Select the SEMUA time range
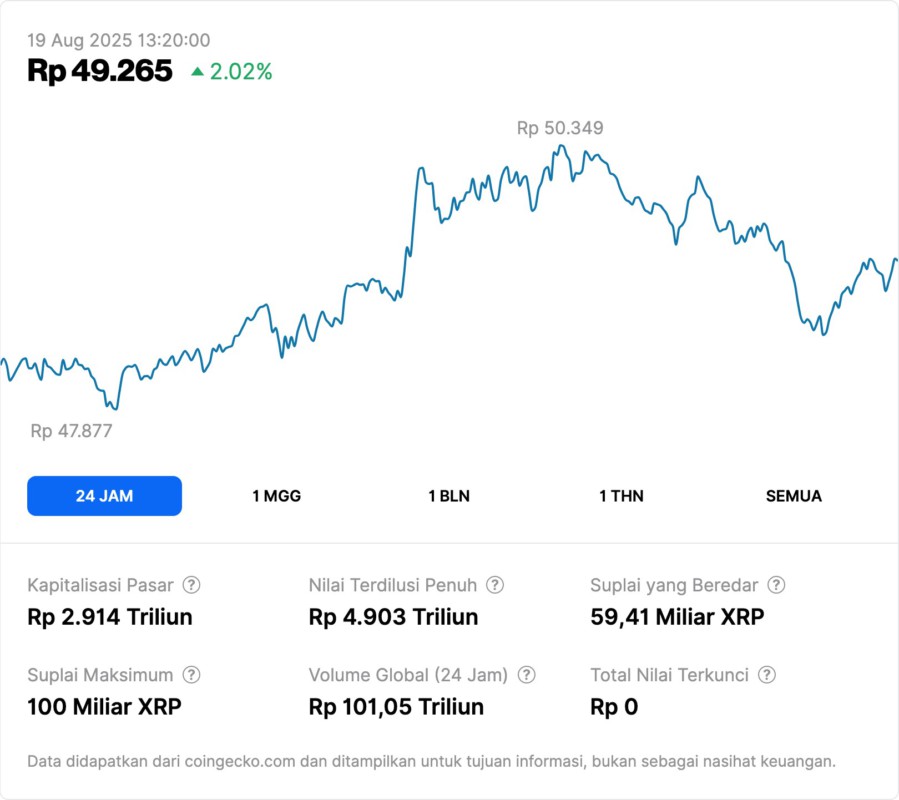 click(794, 496)
